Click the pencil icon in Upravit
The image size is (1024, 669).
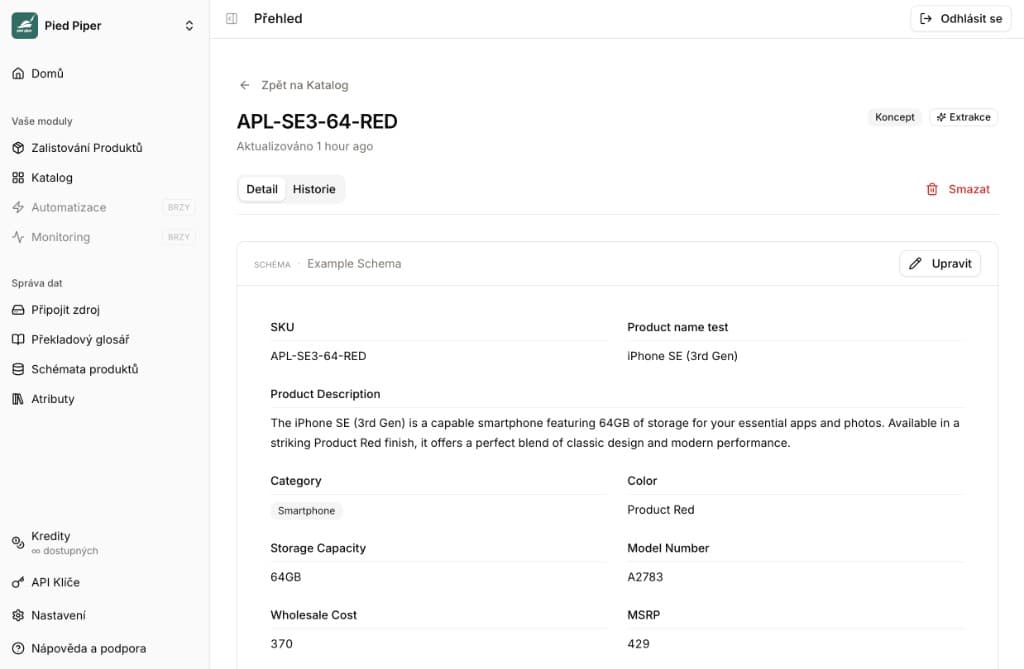click(x=916, y=263)
